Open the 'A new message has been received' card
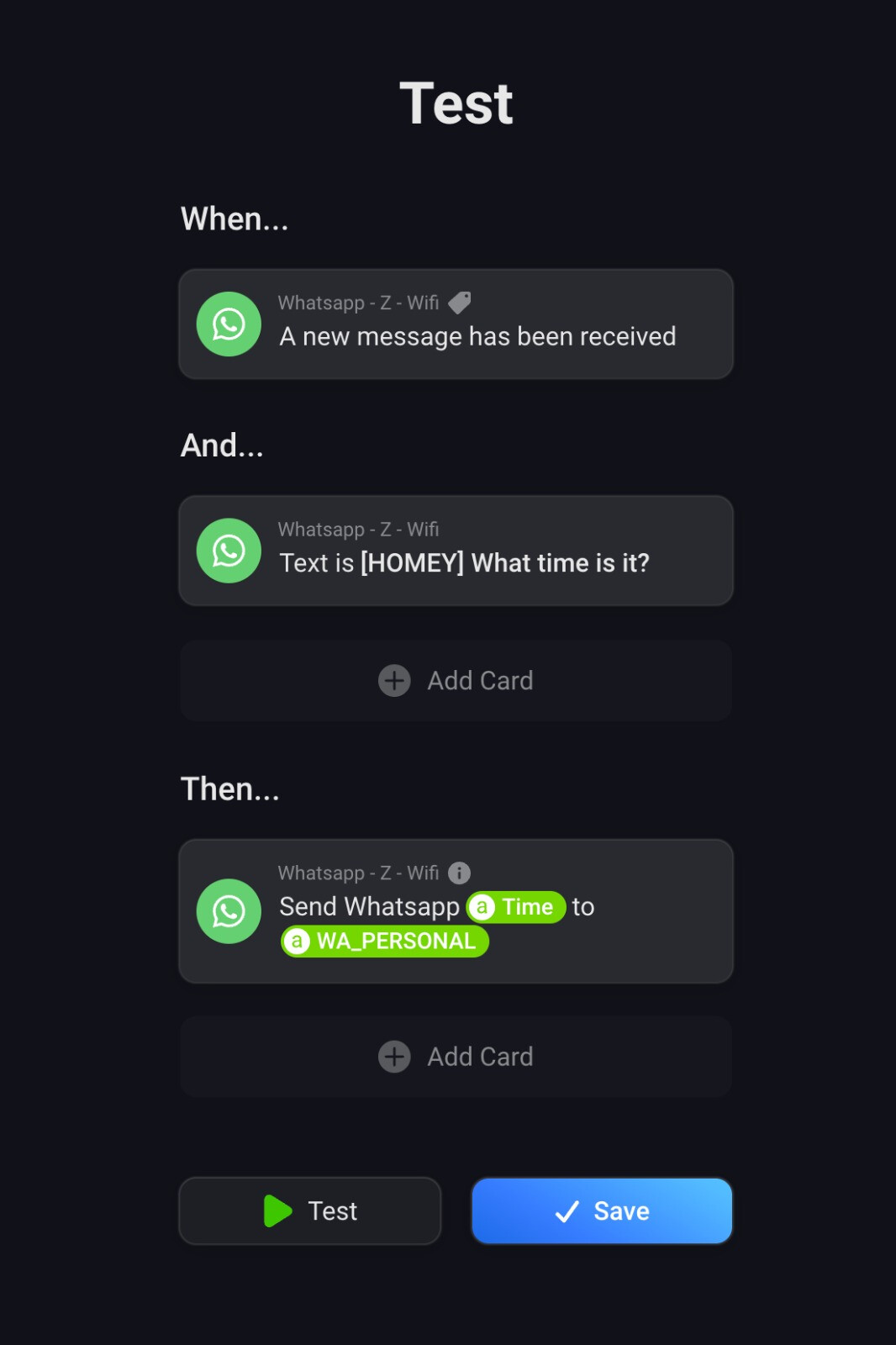Viewport: 896px width, 1345px height. click(x=477, y=337)
